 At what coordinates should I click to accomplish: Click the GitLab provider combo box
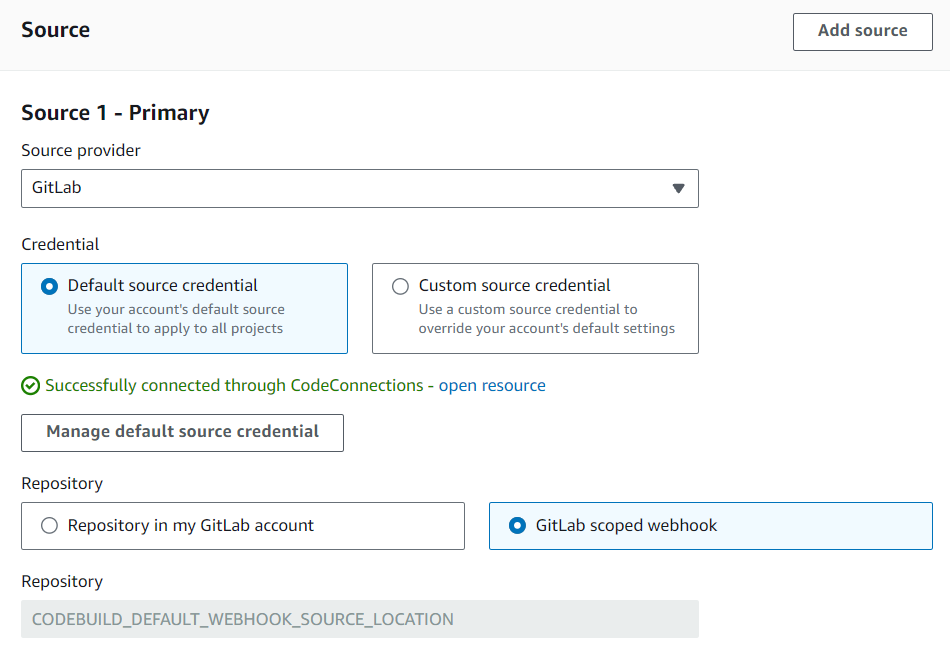pos(360,188)
